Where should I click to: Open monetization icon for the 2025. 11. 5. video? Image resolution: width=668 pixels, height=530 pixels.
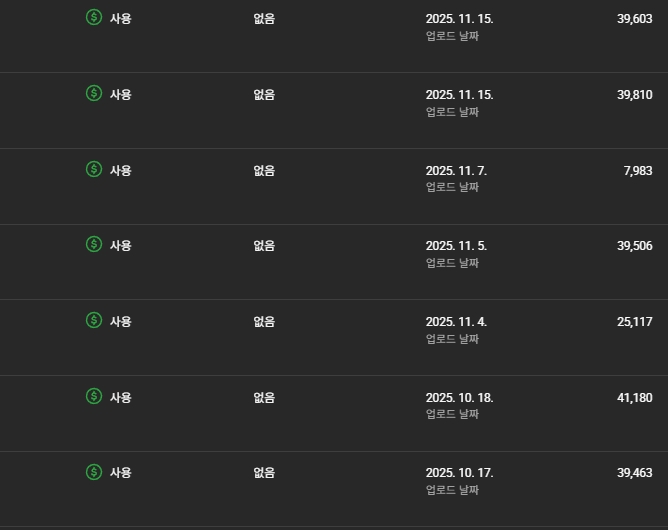[x=94, y=245]
